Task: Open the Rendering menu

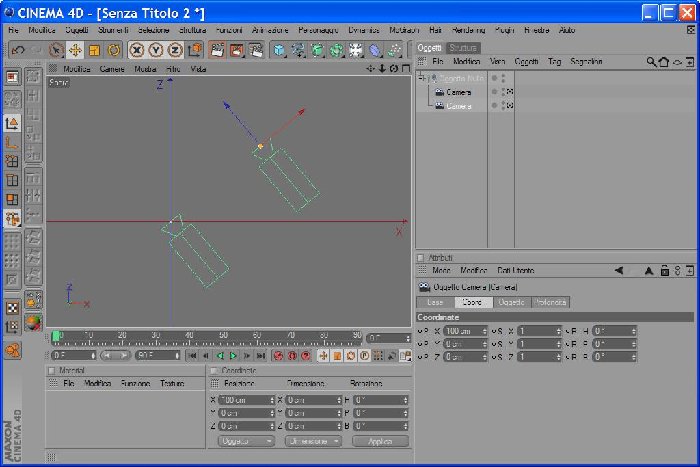Action: (468, 30)
